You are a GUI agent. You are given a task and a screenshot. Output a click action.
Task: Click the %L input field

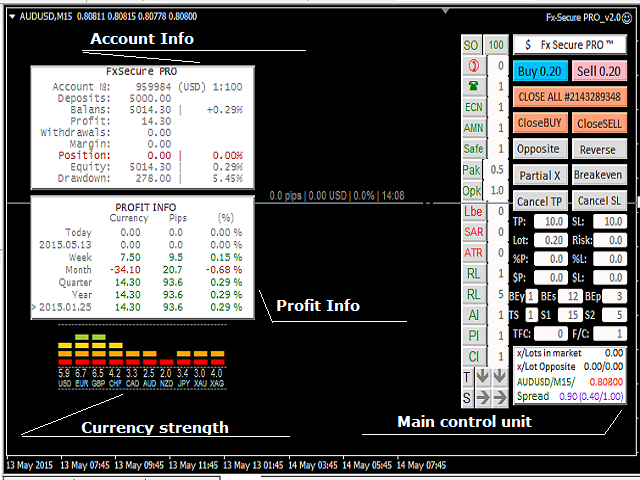pos(610,259)
